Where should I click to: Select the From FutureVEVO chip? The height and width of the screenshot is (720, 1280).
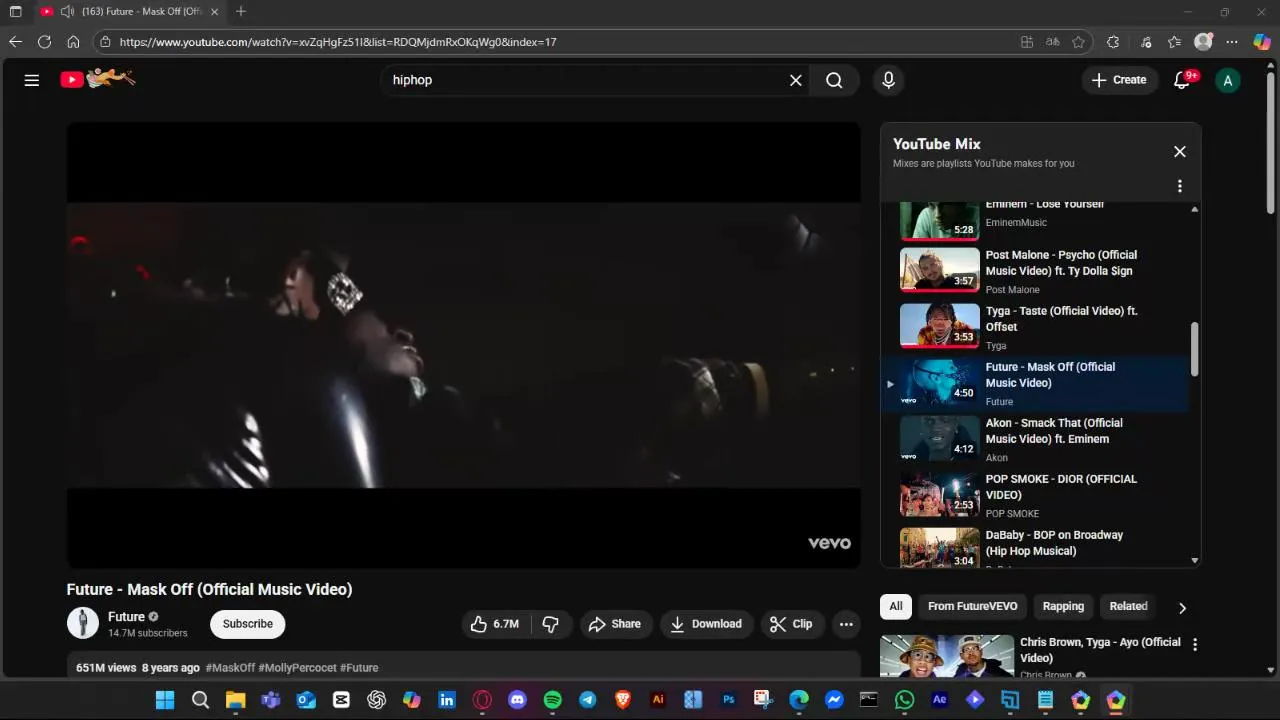tap(973, 606)
